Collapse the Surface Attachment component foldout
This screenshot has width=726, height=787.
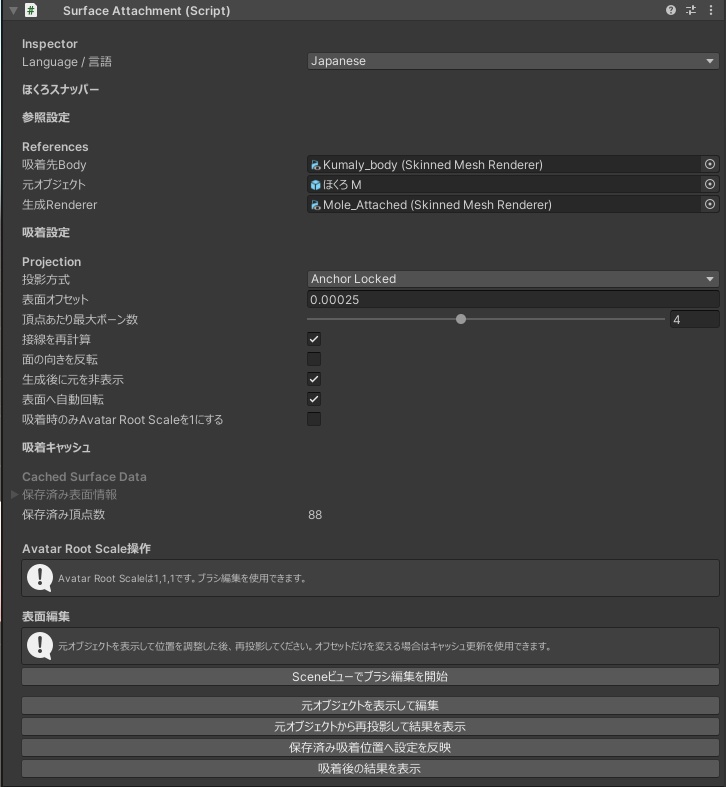pyautogui.click(x=14, y=10)
